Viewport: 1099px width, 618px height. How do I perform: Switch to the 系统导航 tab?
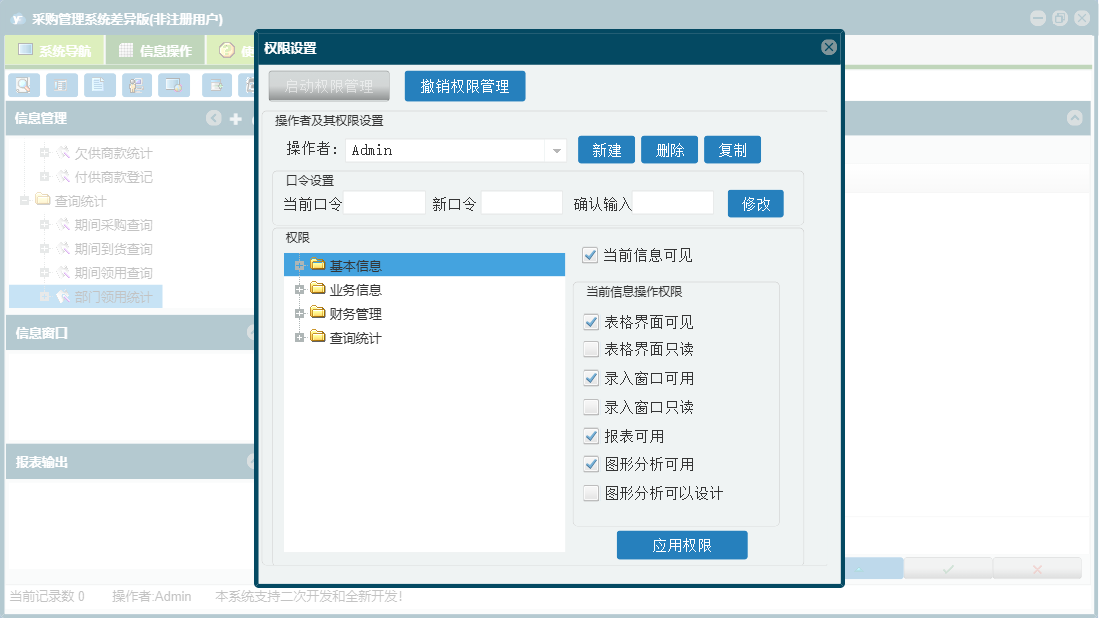(x=55, y=50)
